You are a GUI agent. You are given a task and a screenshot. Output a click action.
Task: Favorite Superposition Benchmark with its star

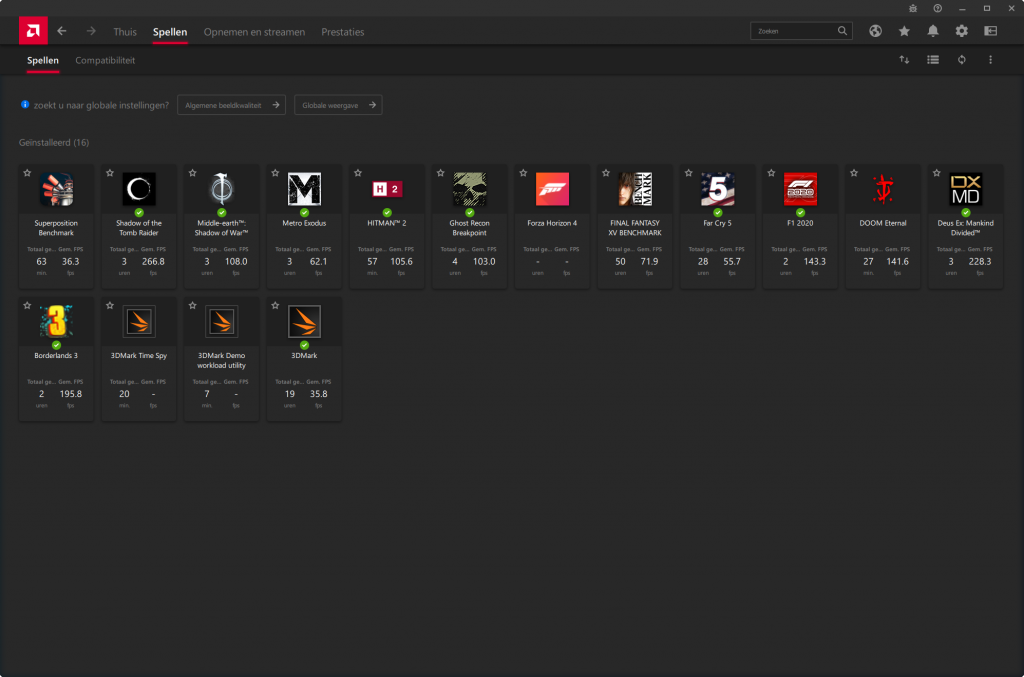(x=27, y=173)
